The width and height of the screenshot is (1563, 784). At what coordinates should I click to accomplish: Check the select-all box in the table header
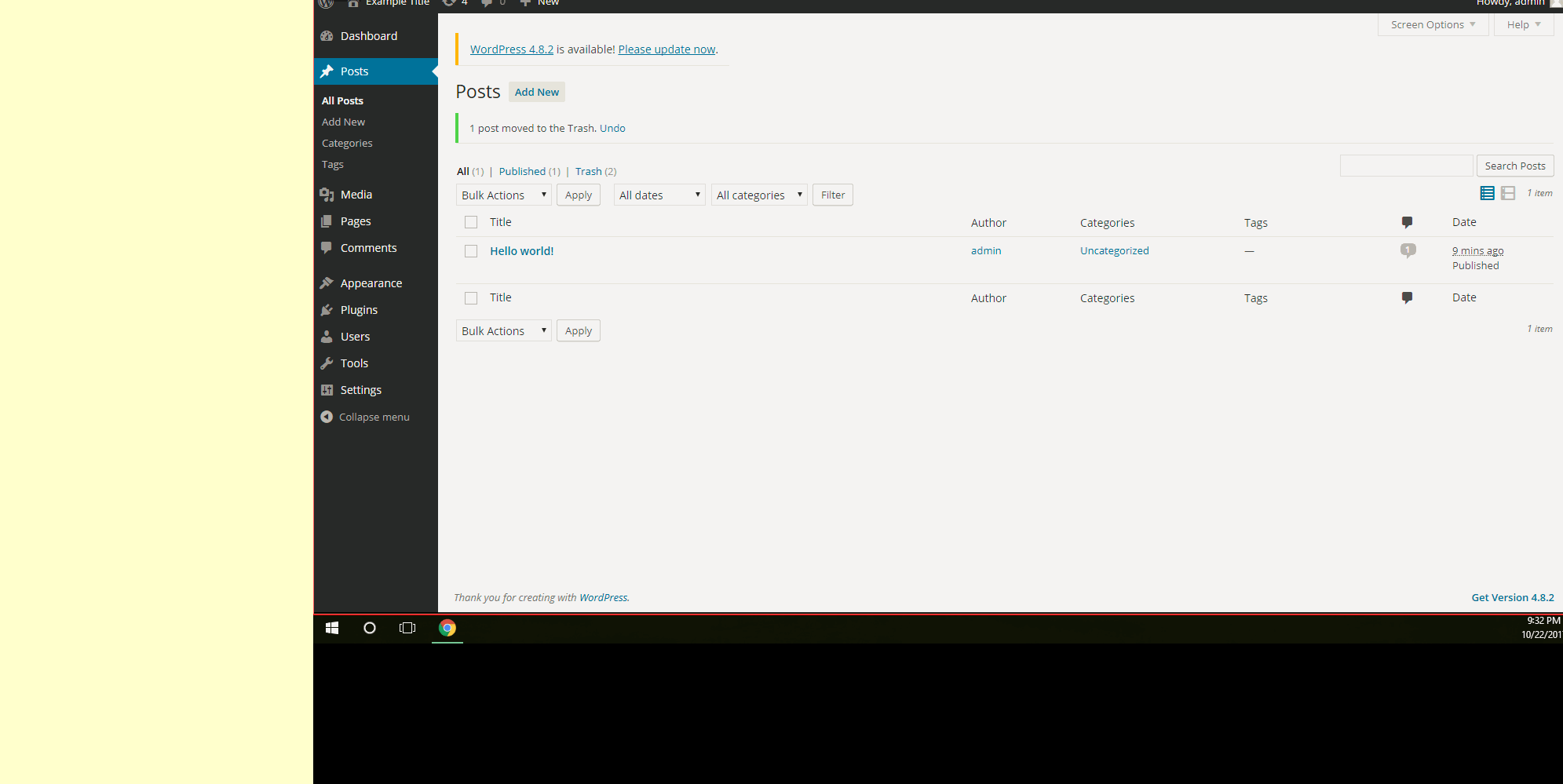(471, 222)
